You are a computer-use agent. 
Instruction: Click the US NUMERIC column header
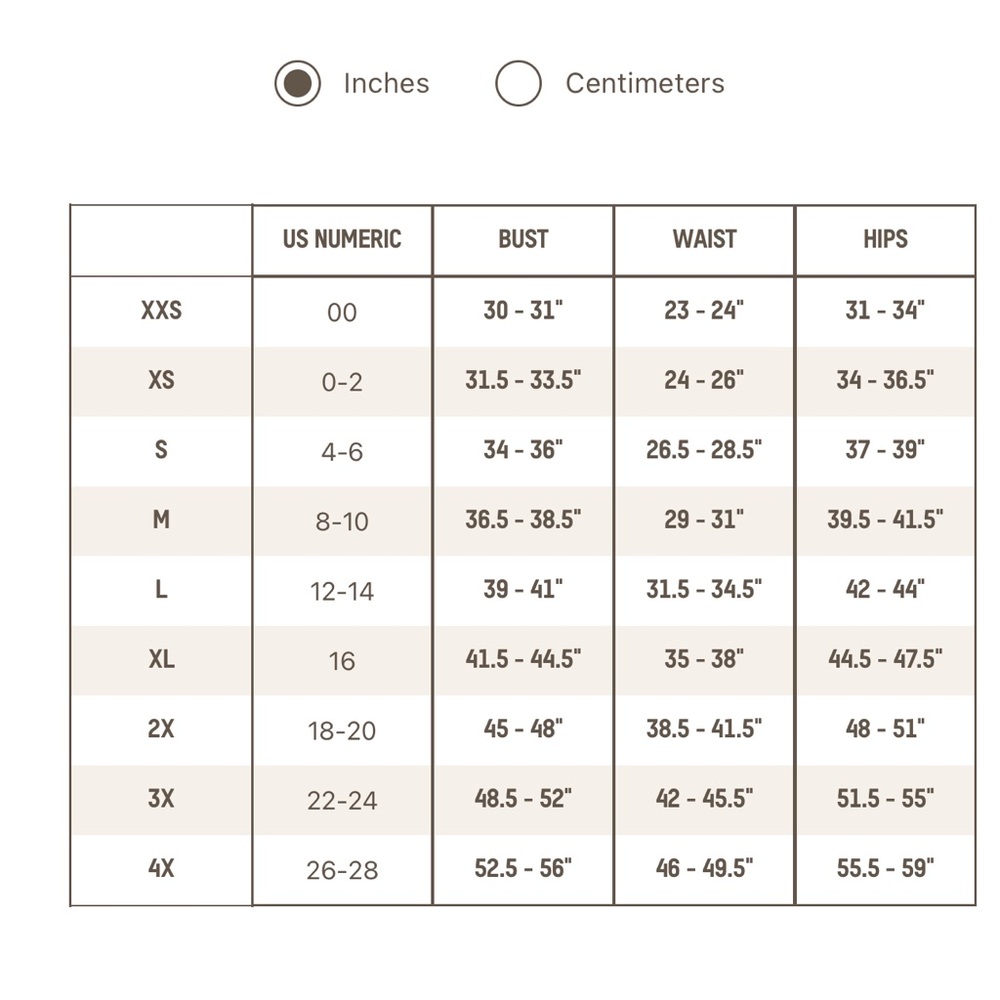(342, 239)
